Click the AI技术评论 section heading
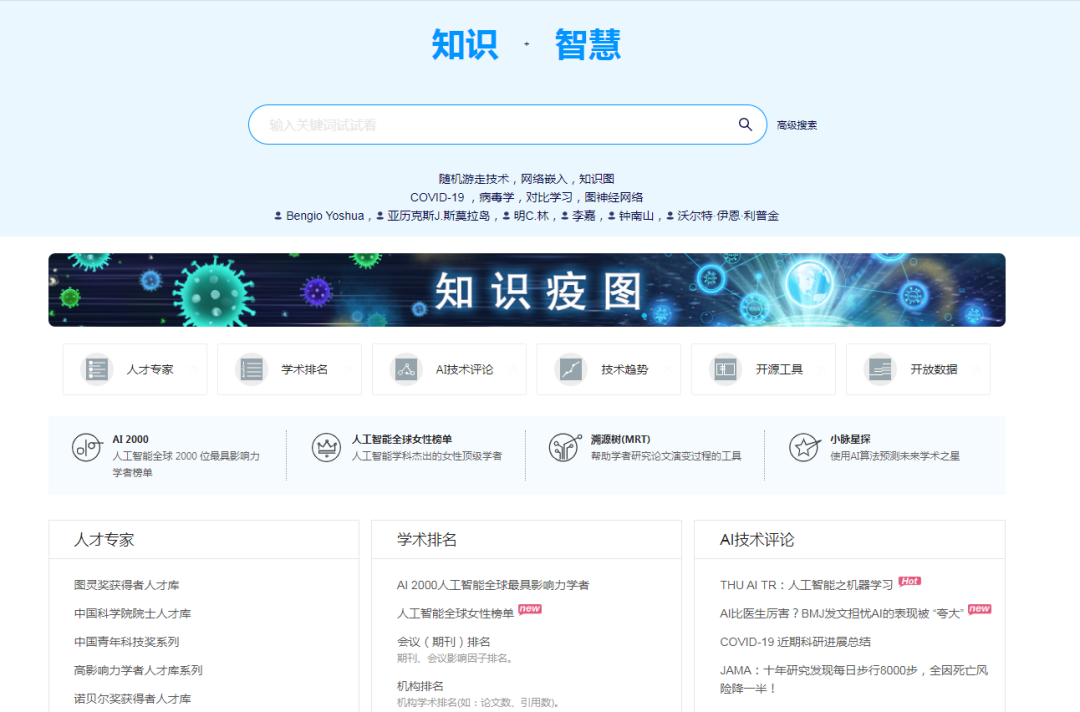The image size is (1080, 712). pyautogui.click(x=757, y=540)
